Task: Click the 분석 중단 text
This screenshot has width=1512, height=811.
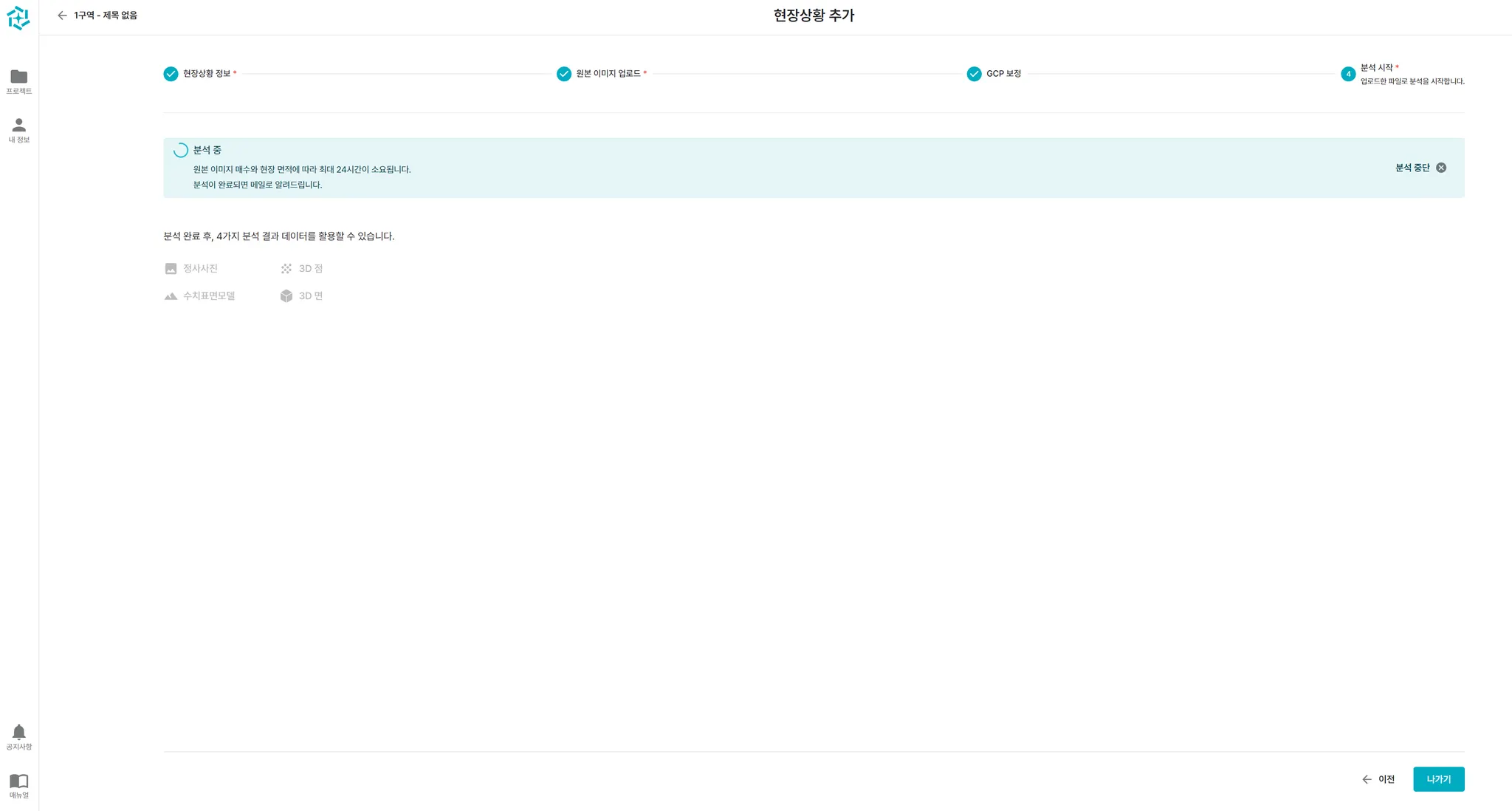Action: coord(1412,168)
